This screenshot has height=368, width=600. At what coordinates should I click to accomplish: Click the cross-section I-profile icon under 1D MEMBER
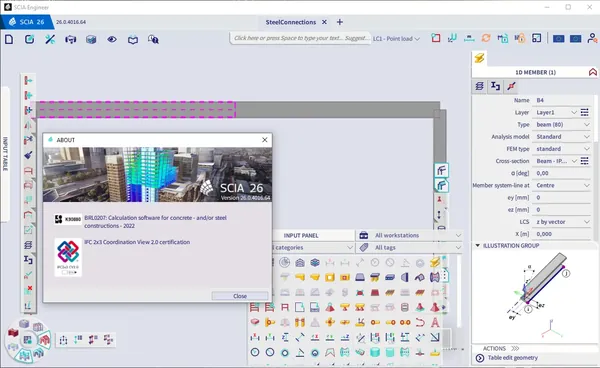495,86
